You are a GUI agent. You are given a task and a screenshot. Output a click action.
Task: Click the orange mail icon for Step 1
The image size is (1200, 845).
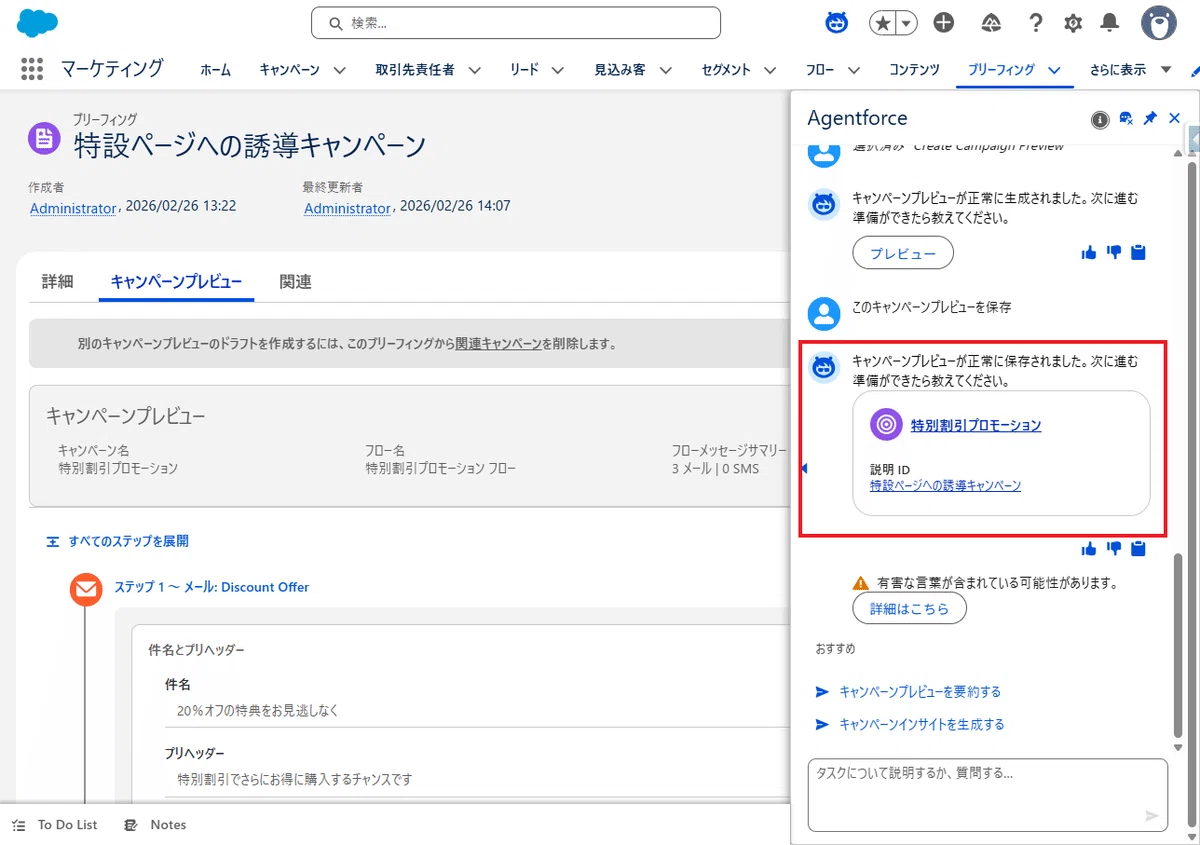[x=86, y=589]
